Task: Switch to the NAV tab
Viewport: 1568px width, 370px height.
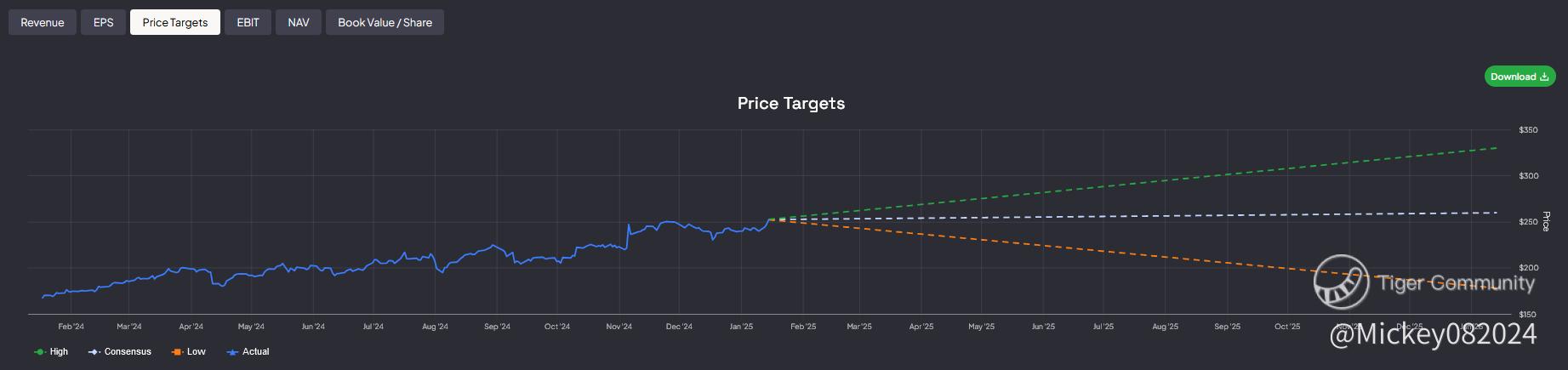Action: tap(298, 23)
